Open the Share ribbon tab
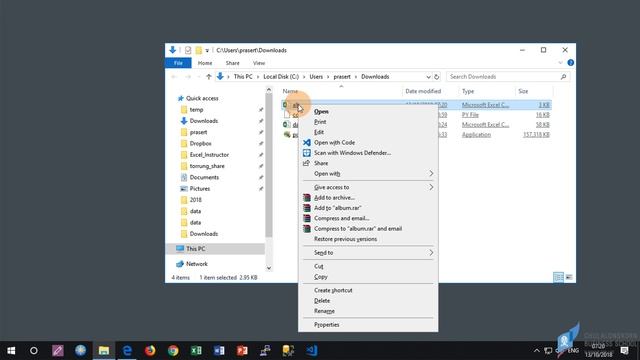Image resolution: width=640 pixels, height=360 pixels. click(x=232, y=63)
